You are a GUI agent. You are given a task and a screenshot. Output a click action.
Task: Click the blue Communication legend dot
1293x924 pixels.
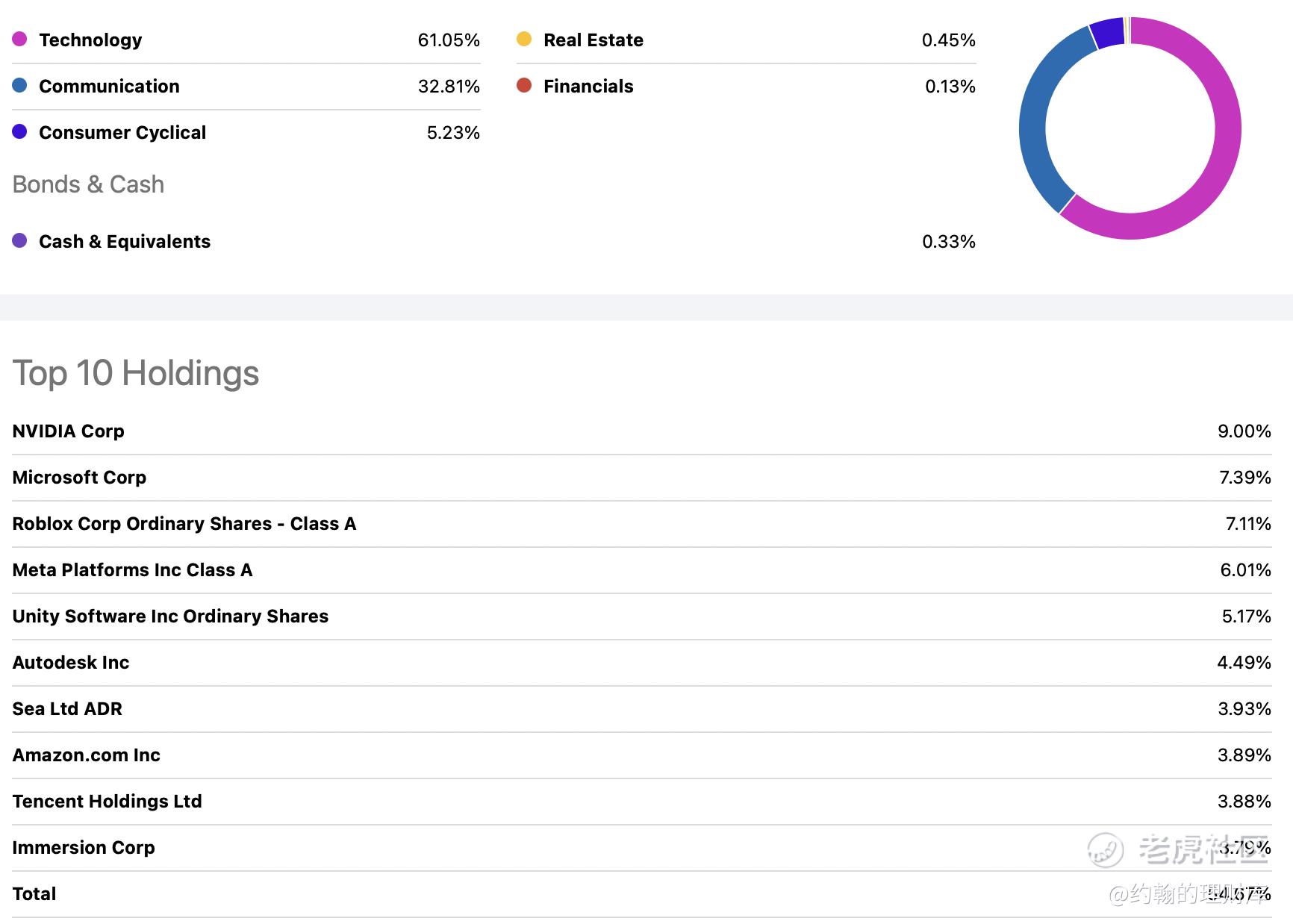20,85
